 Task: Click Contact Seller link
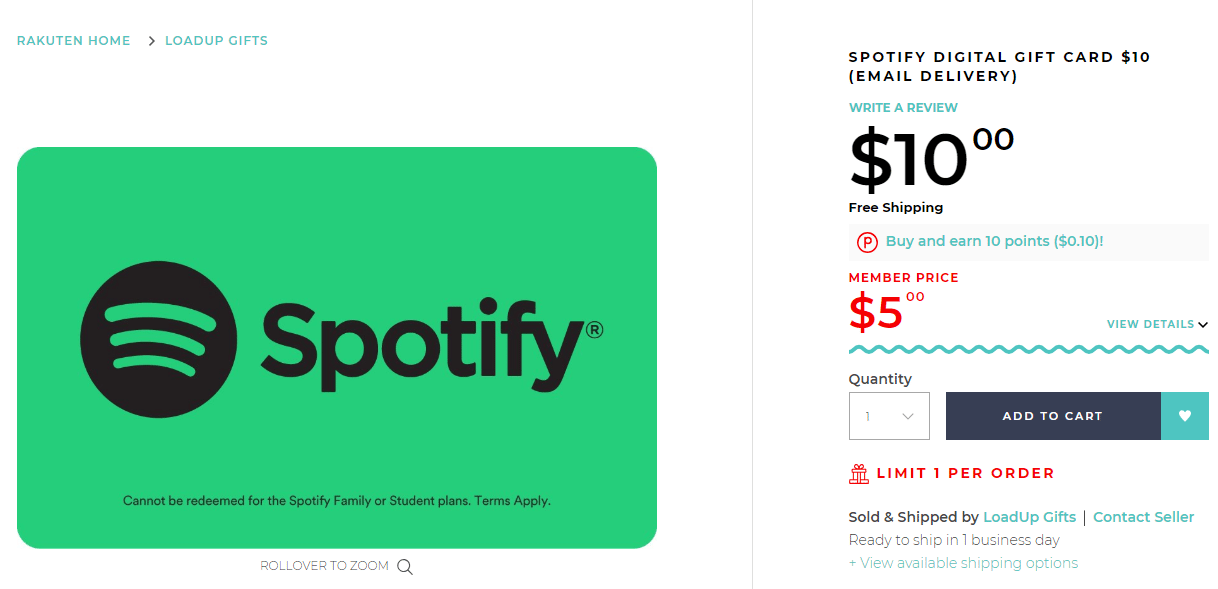[1143, 517]
